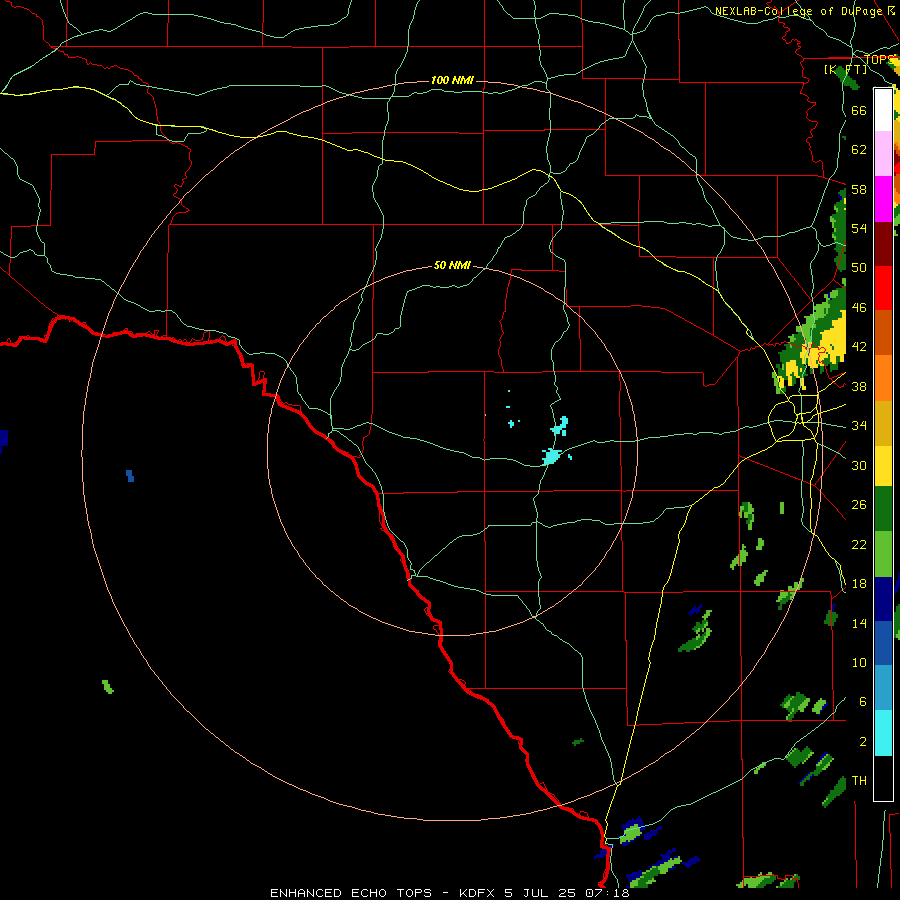Click the gold legend band below orange
This screenshot has width=900, height=900.
[883, 423]
